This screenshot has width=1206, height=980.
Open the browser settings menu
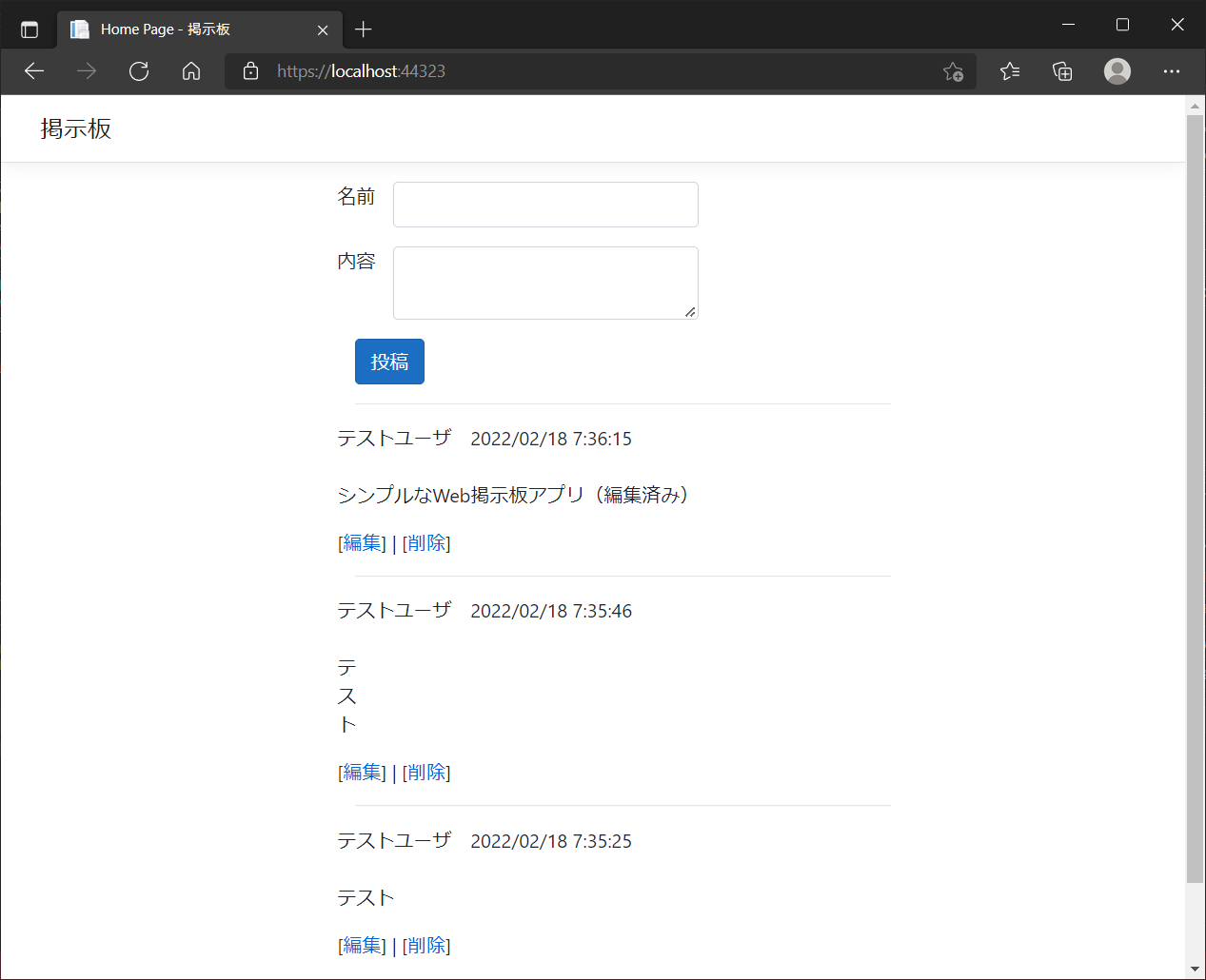click(x=1171, y=70)
